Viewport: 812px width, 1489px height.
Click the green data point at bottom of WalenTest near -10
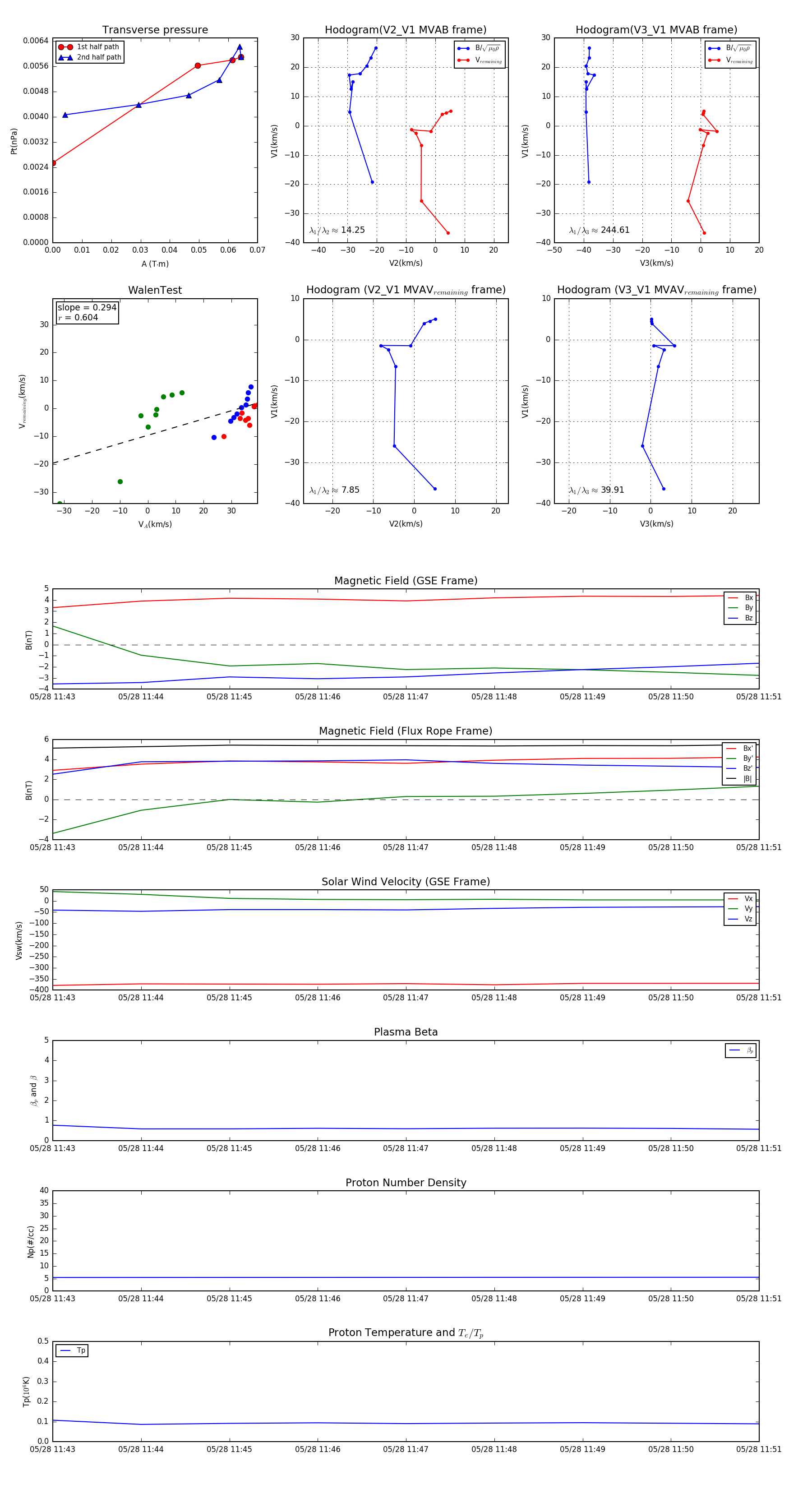[120, 481]
